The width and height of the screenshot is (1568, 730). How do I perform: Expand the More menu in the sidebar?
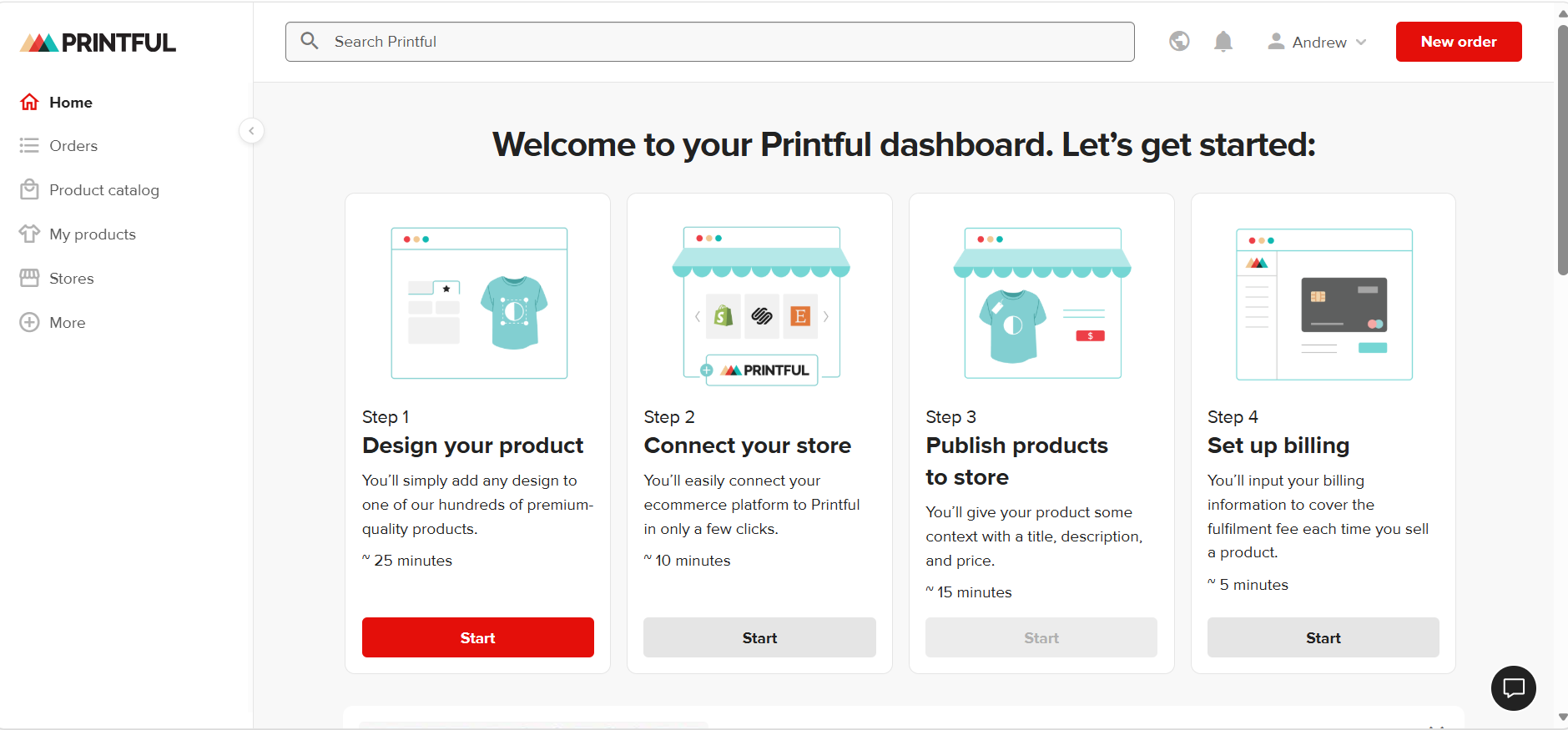(53, 322)
